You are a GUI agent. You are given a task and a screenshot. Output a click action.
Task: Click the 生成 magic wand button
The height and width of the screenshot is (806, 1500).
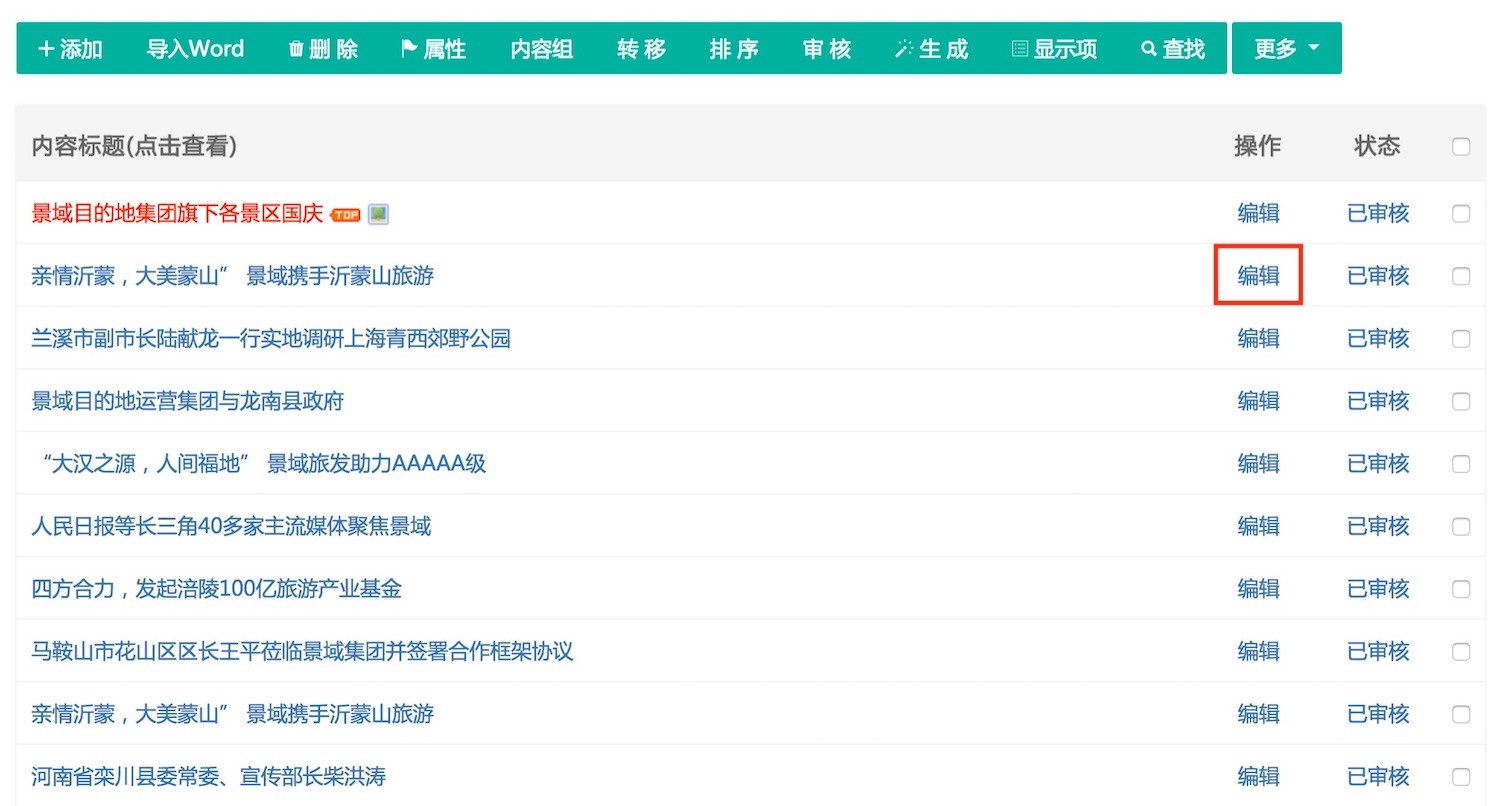931,49
